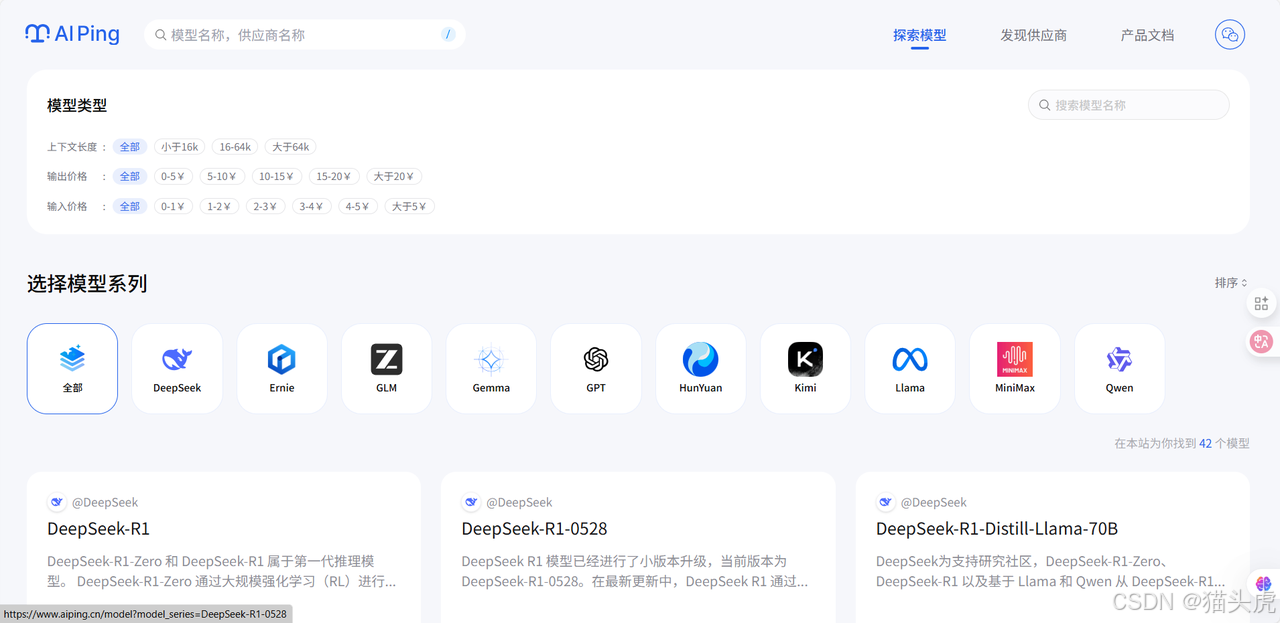
Task: Select 2-3¥ input price filter
Action: point(266,207)
